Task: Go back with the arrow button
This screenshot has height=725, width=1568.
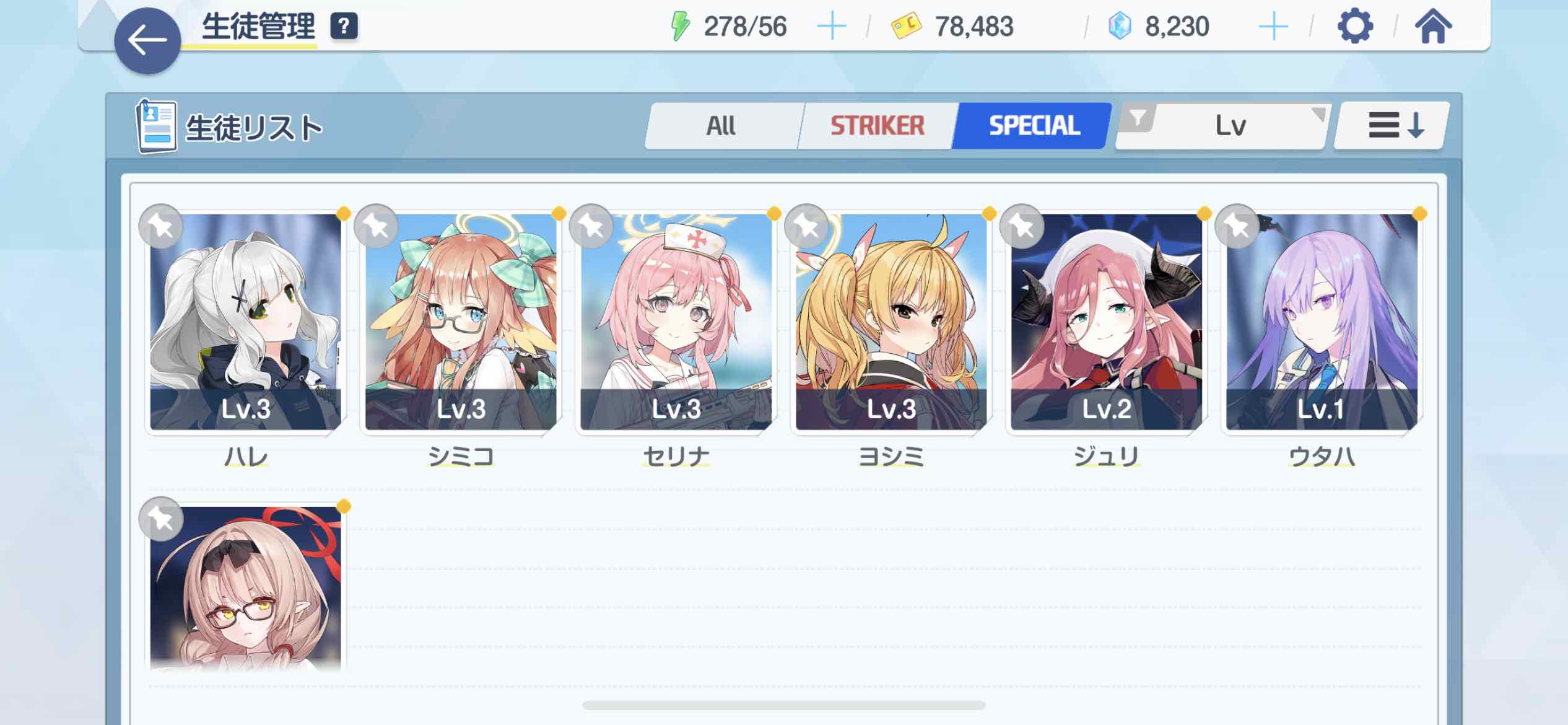Action: click(147, 41)
